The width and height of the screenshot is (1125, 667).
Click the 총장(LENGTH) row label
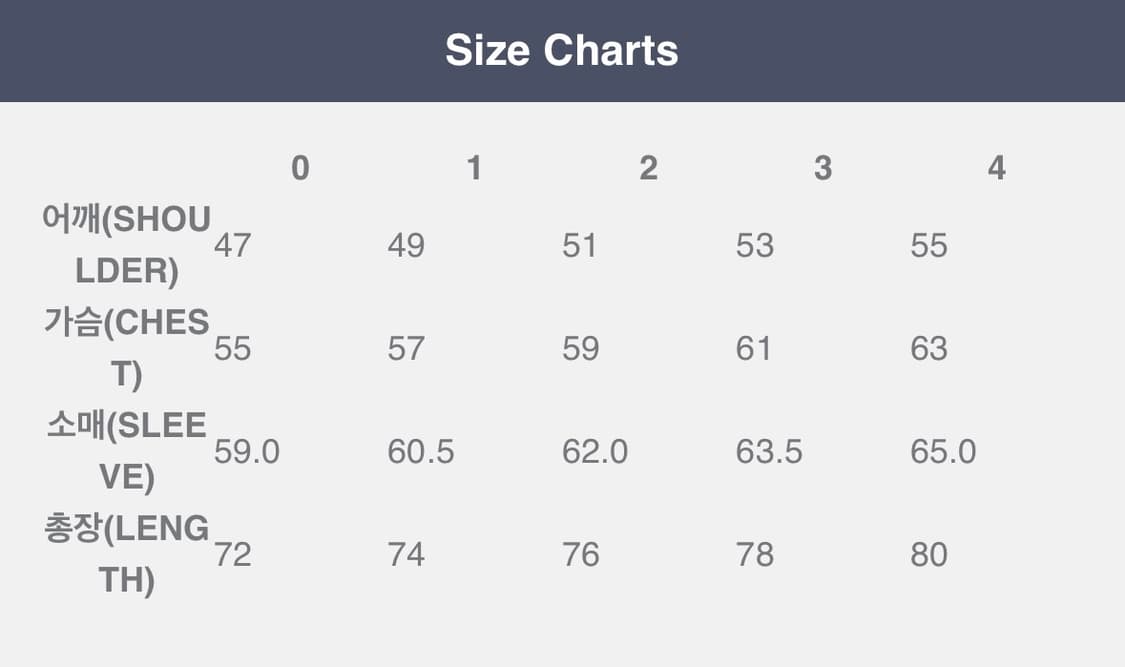click(127, 554)
